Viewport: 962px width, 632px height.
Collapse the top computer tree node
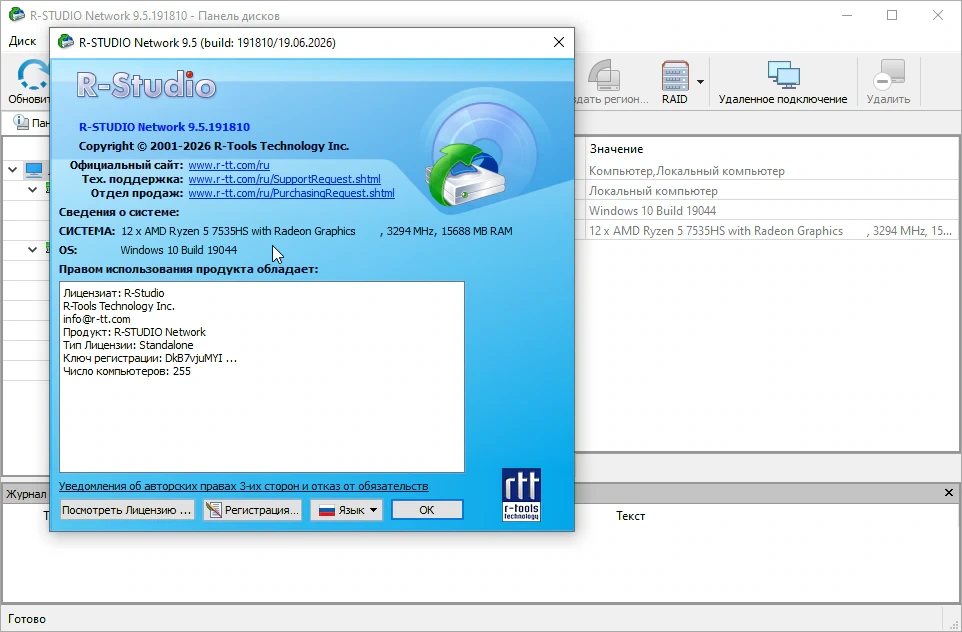pos(13,170)
